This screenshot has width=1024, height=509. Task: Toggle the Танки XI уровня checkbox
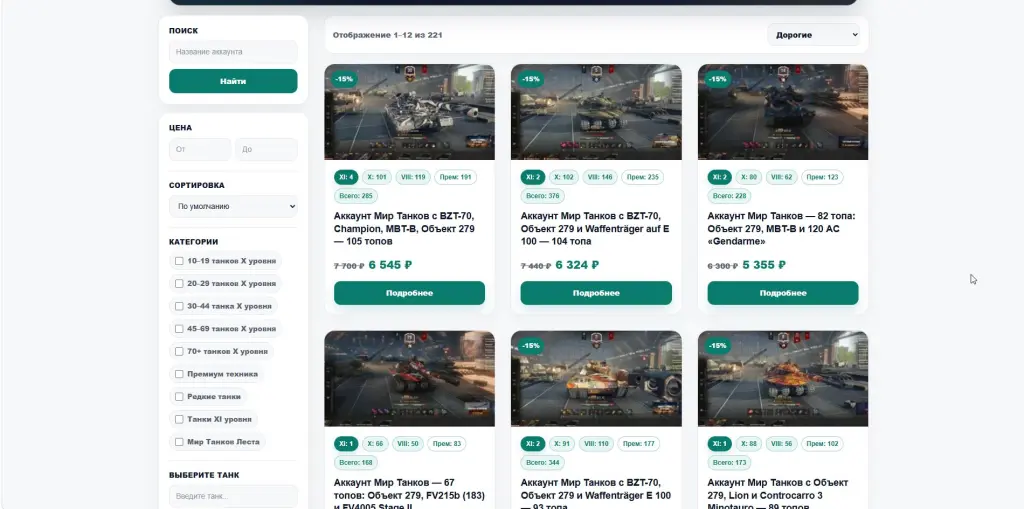[179, 419]
